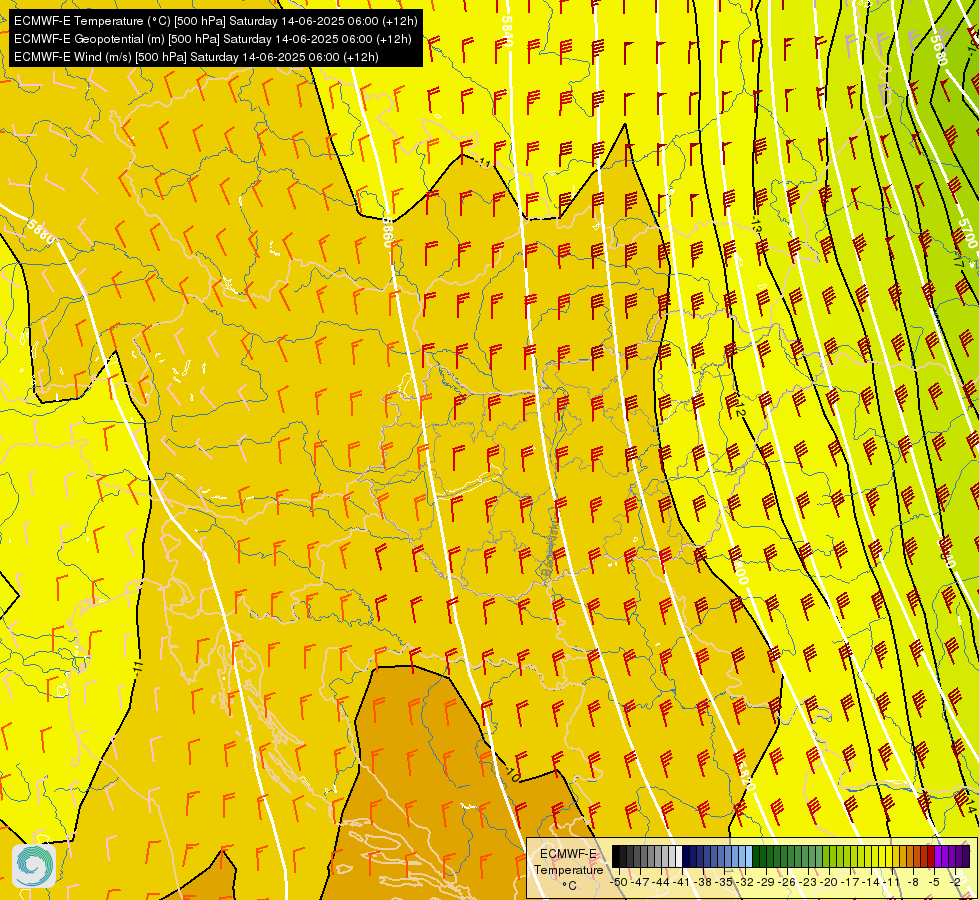The height and width of the screenshot is (900, 979).
Task: Click the -2 value in the legend
Action: (x=957, y=881)
